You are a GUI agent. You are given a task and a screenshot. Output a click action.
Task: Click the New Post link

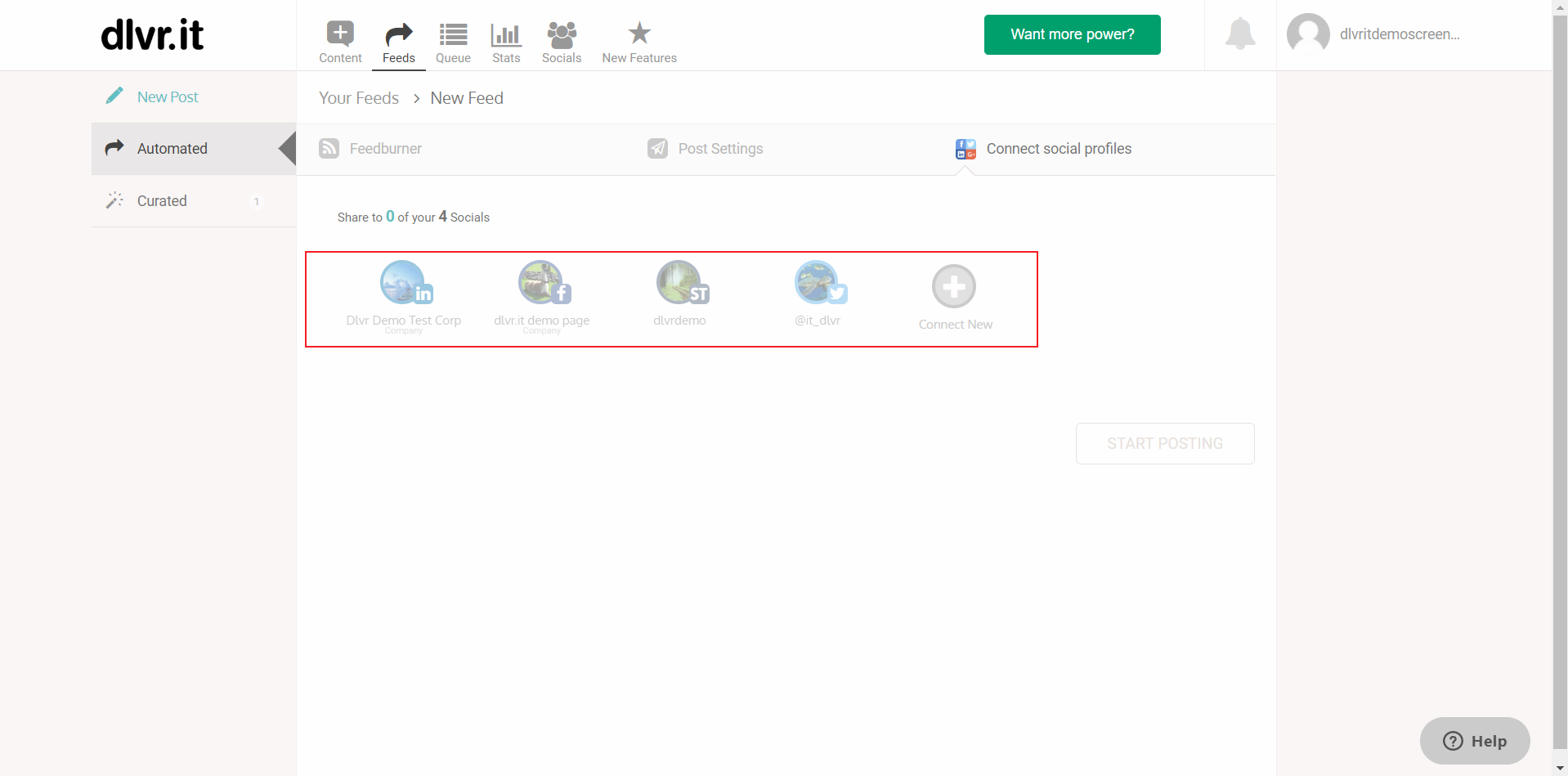pos(168,97)
